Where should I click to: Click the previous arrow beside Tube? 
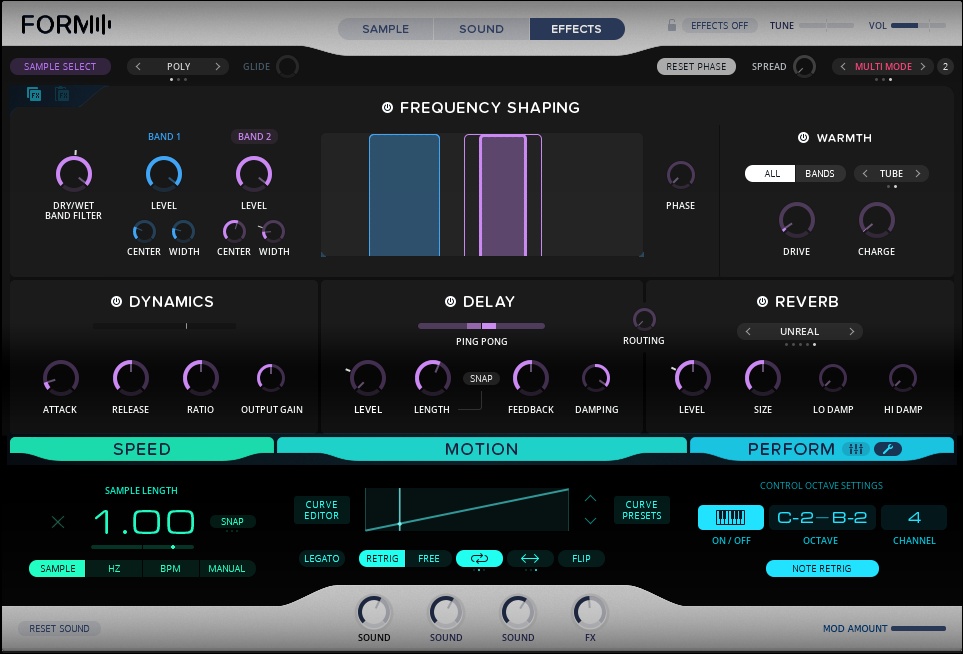(865, 173)
